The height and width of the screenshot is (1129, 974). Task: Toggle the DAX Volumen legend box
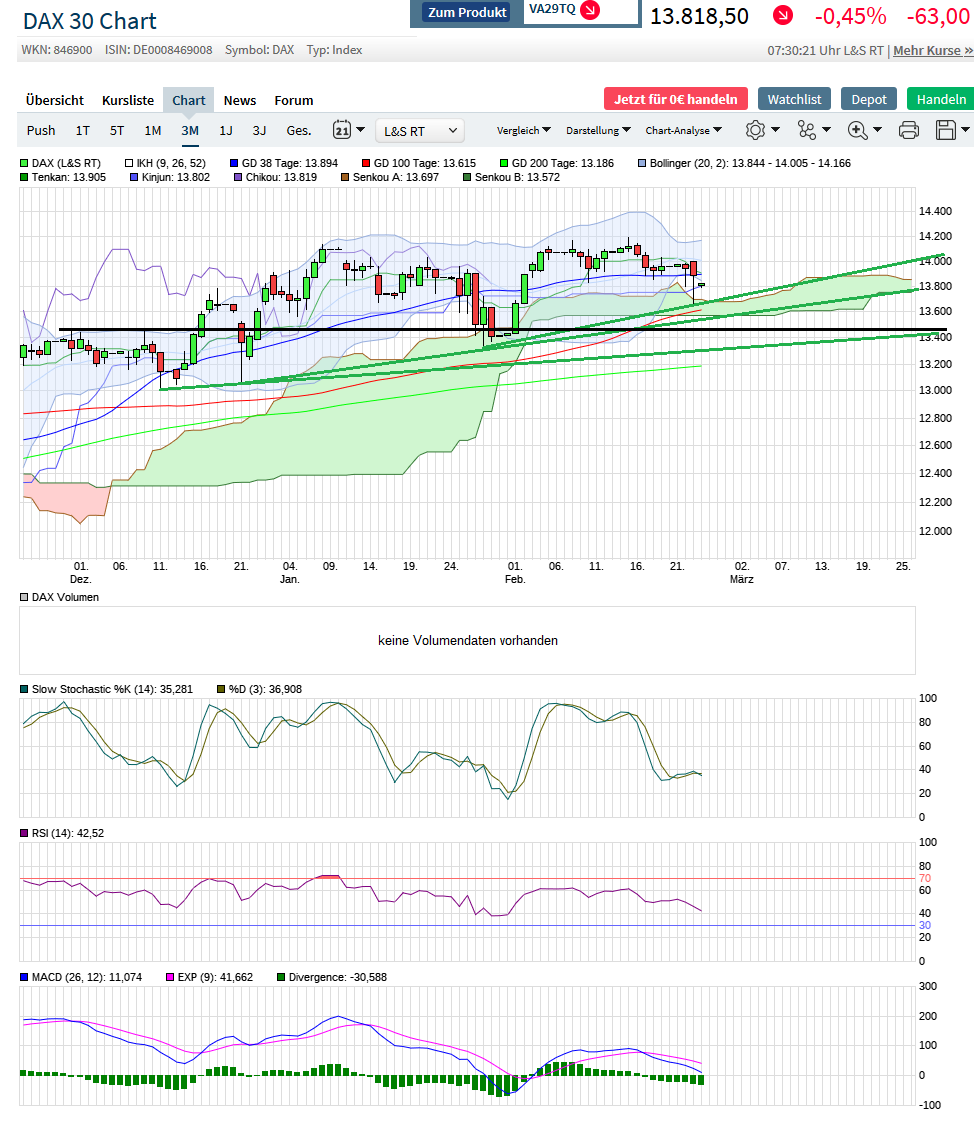pyautogui.click(x=25, y=597)
